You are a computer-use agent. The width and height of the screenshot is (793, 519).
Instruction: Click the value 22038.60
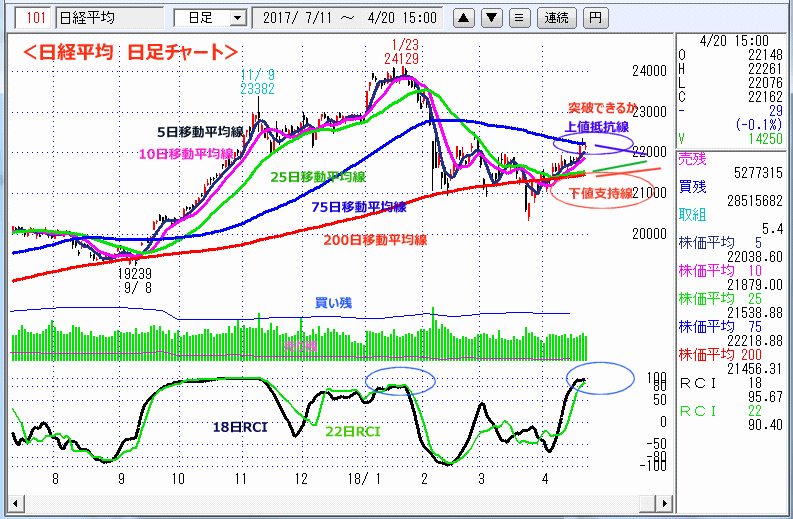coord(755,256)
